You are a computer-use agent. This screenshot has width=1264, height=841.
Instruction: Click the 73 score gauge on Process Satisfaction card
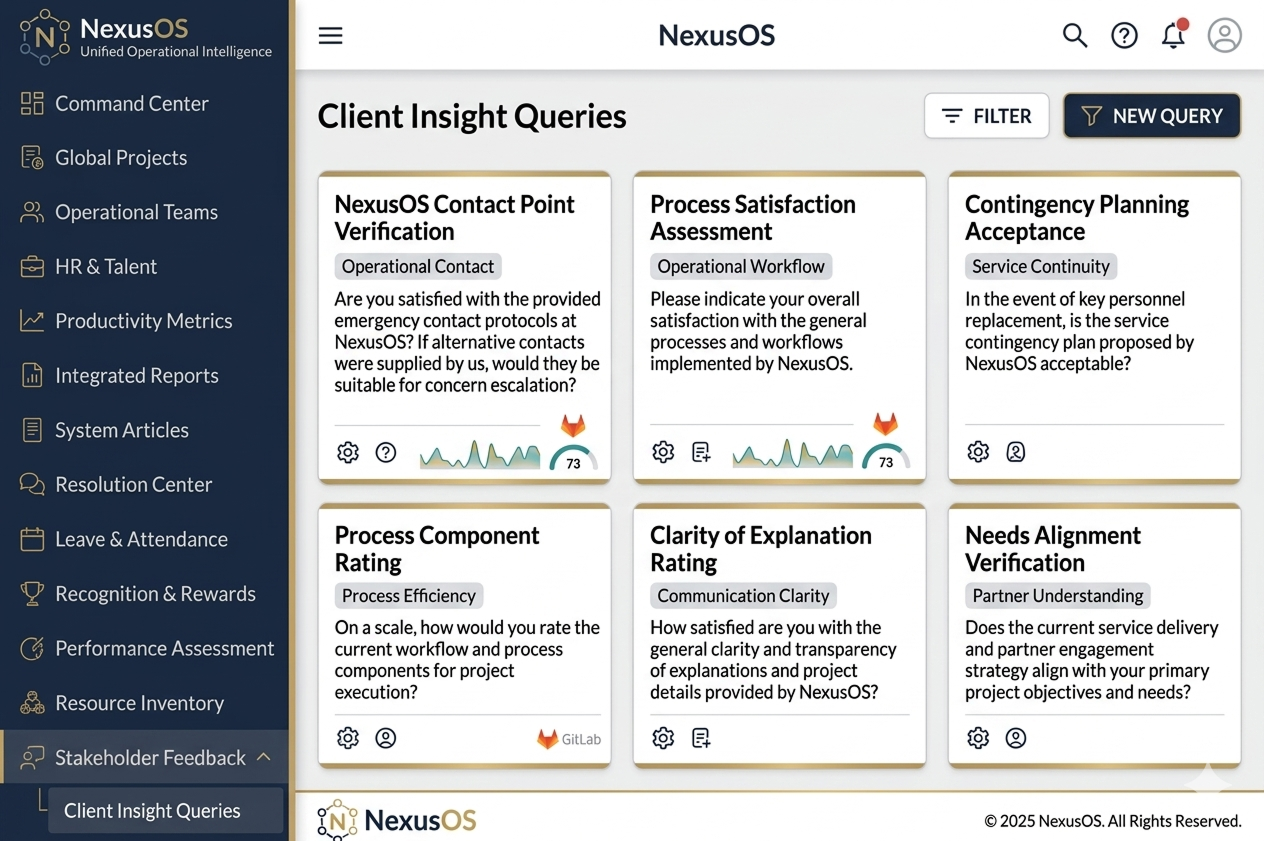tap(885, 458)
